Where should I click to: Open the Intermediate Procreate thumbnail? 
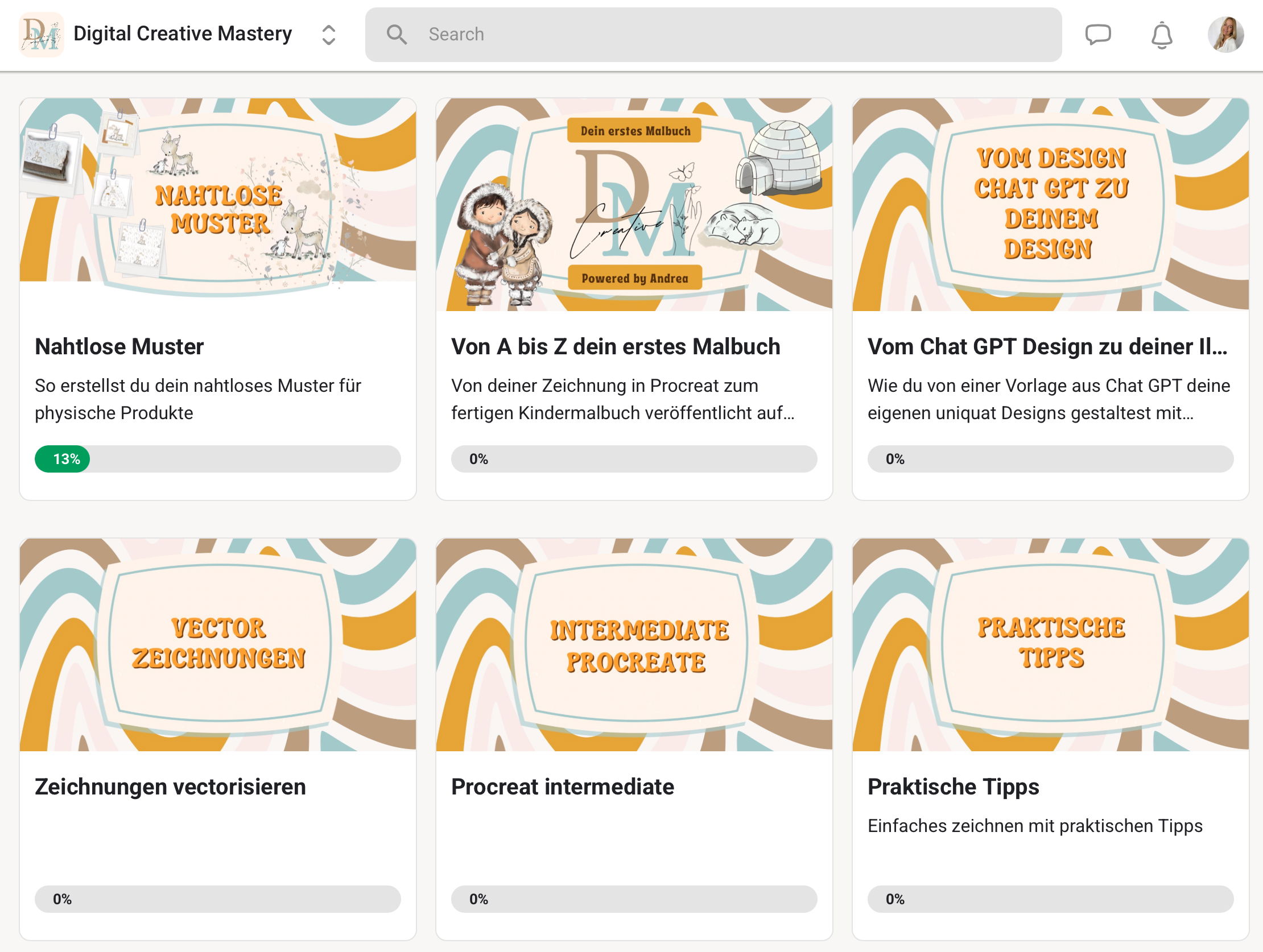tap(634, 644)
